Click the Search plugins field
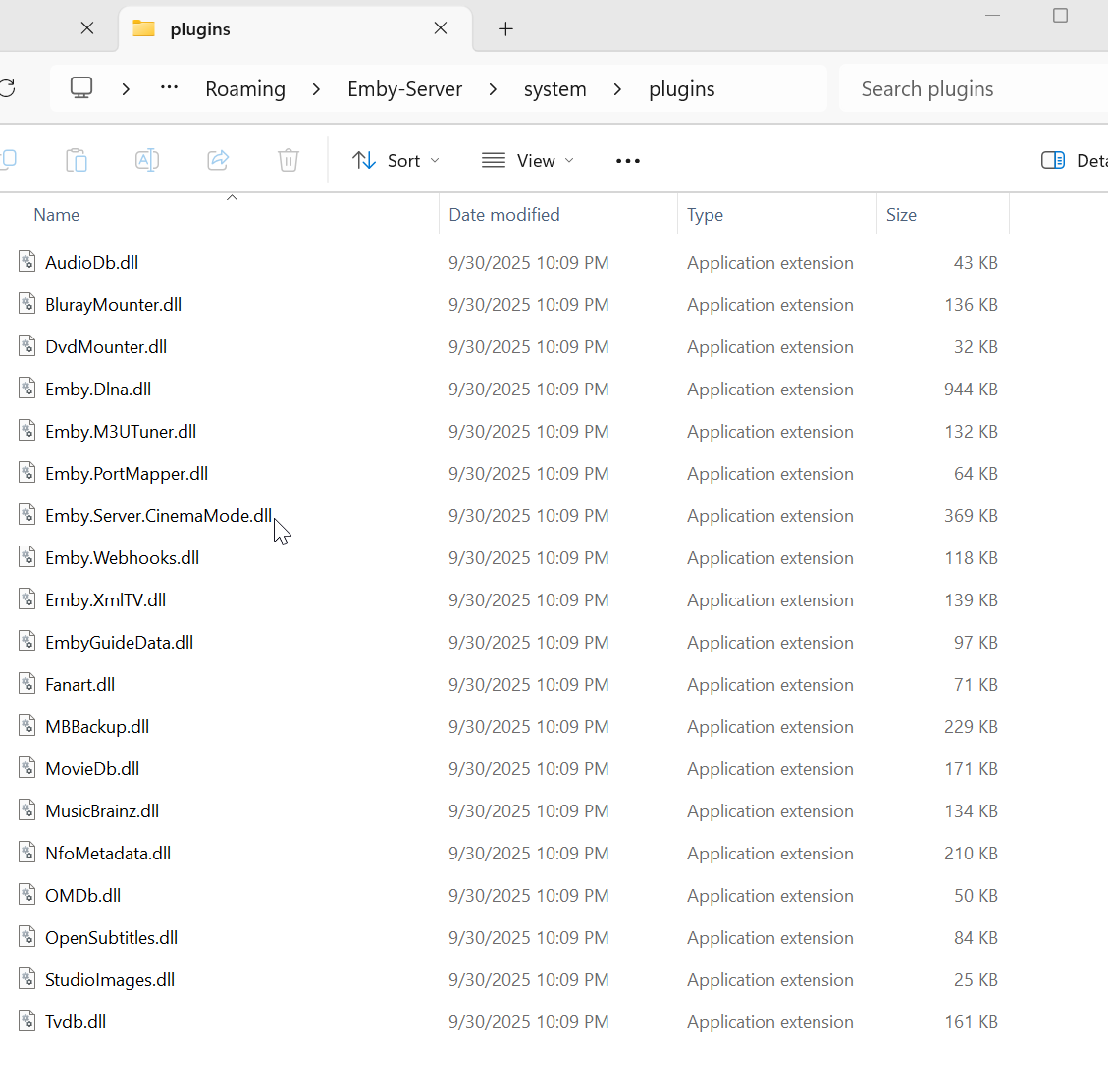The height and width of the screenshot is (1092, 1108). [x=972, y=89]
